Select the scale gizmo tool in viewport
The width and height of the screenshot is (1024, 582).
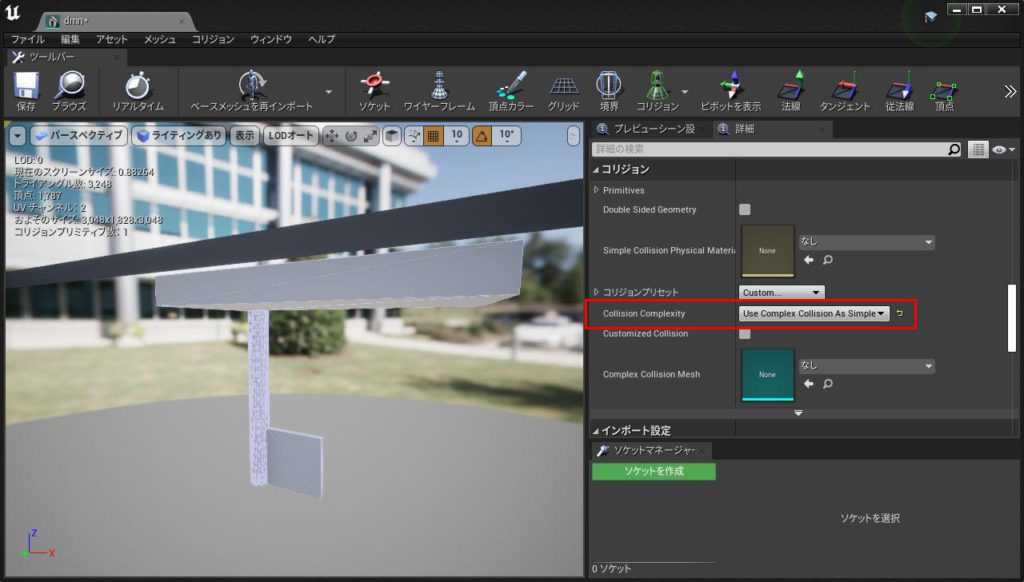(370, 136)
